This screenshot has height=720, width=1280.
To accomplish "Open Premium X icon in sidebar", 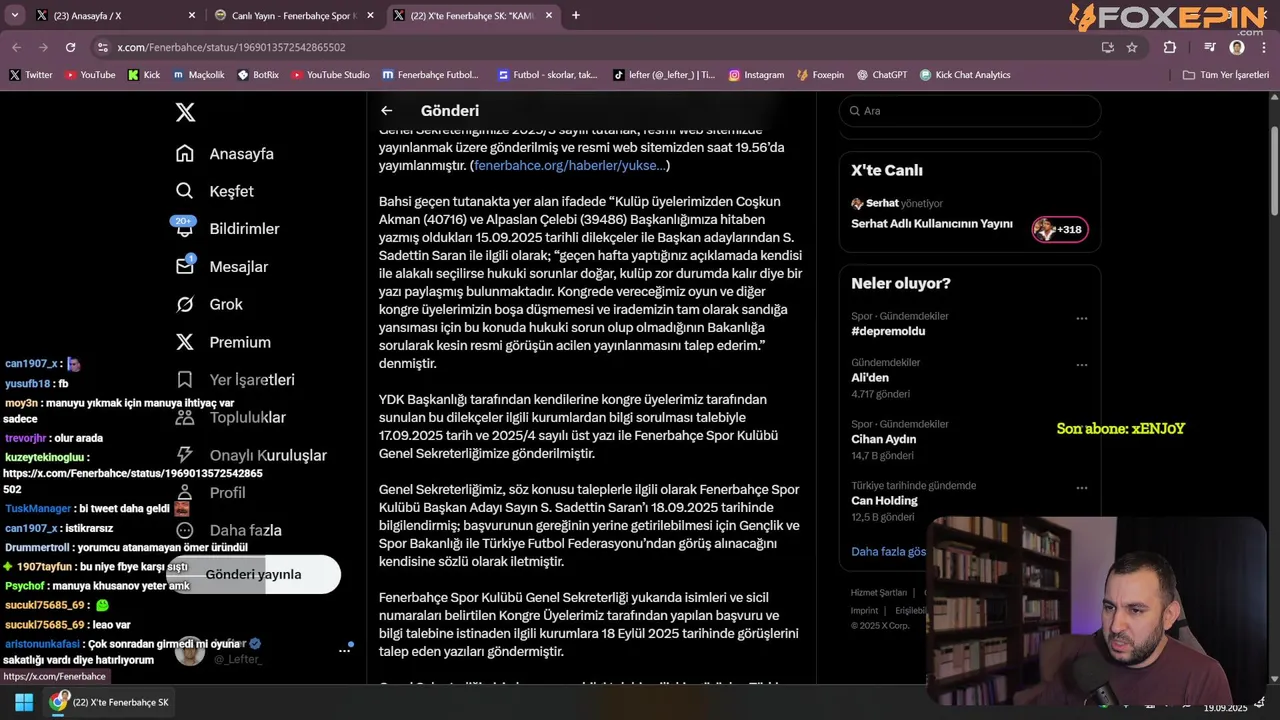I will pos(184,342).
